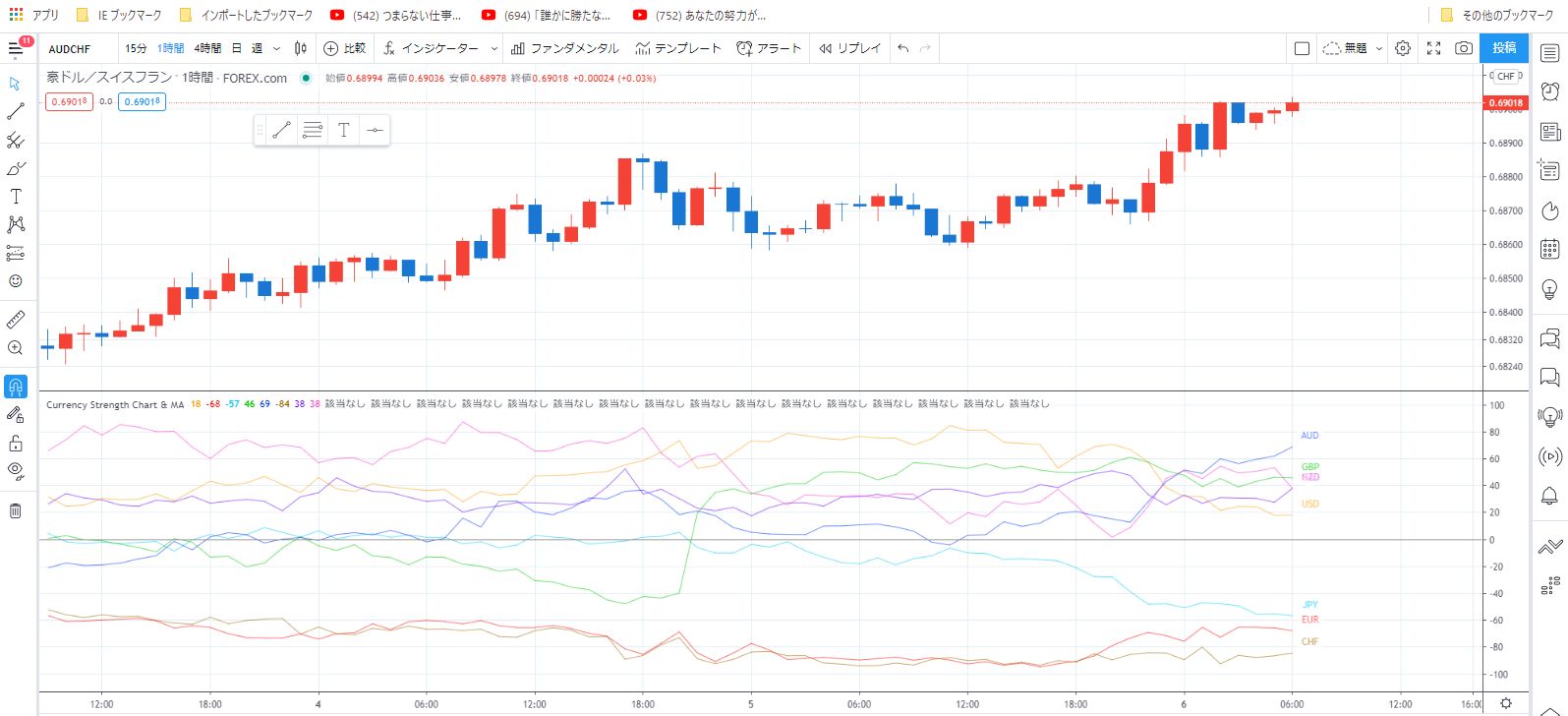Open the forecasting and measurement tools

(x=16, y=253)
